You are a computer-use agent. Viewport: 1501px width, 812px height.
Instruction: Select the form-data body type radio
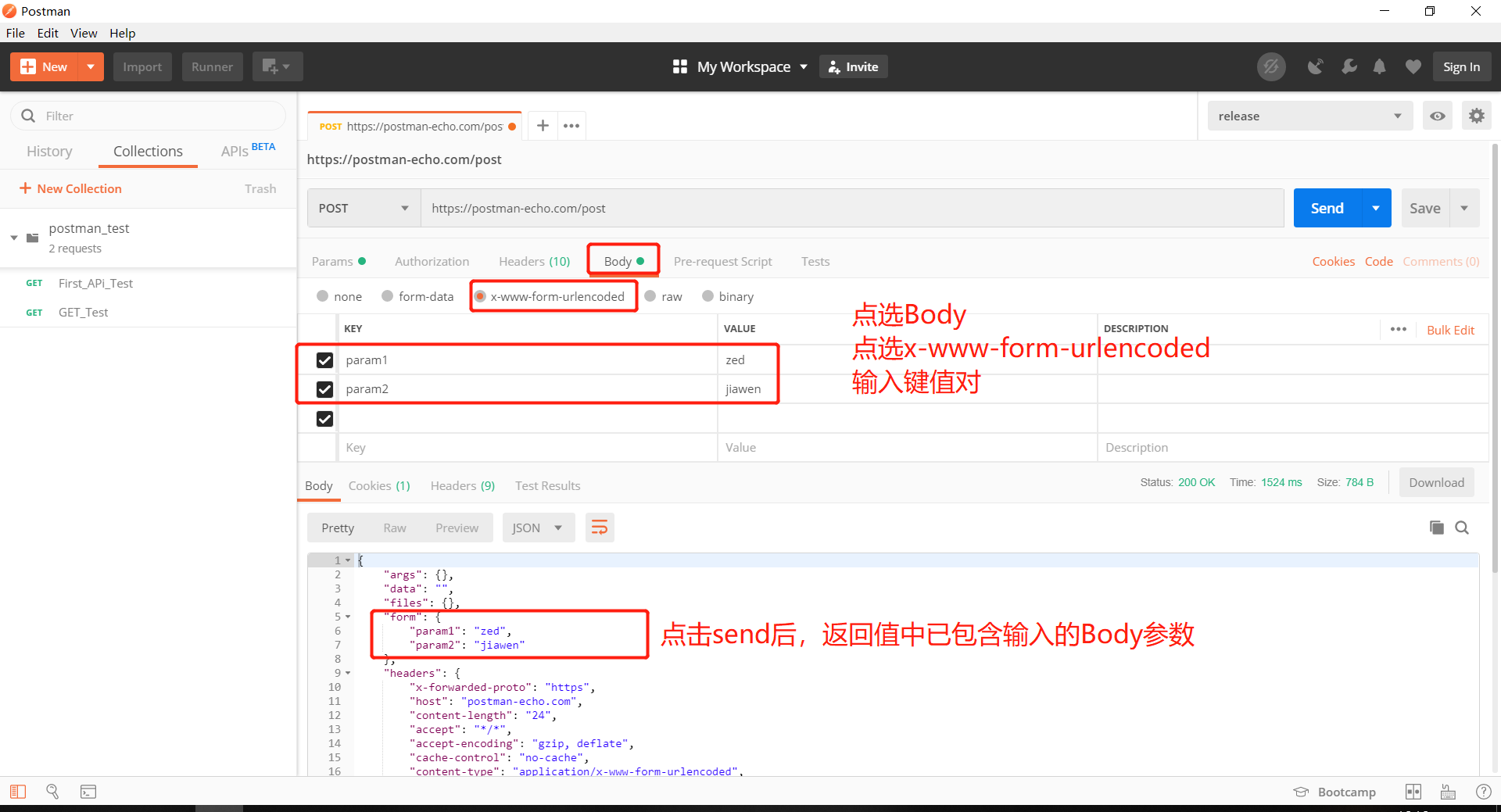click(x=387, y=296)
